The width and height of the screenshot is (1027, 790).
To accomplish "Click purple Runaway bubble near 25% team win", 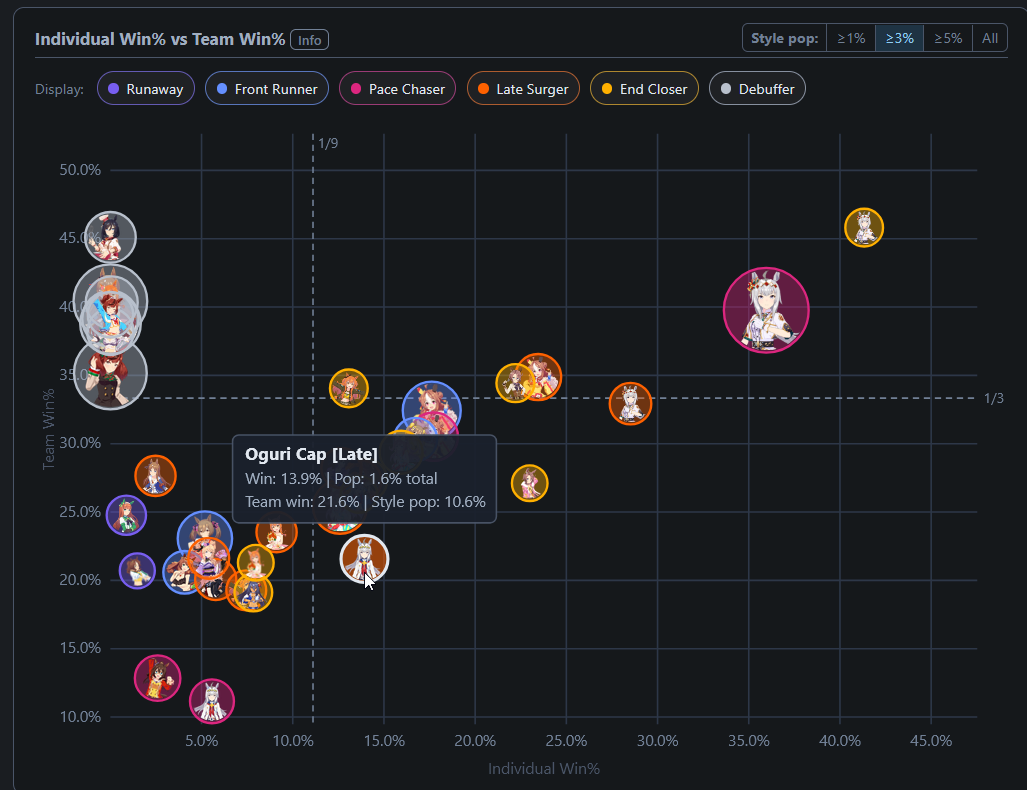I will coord(126,515).
